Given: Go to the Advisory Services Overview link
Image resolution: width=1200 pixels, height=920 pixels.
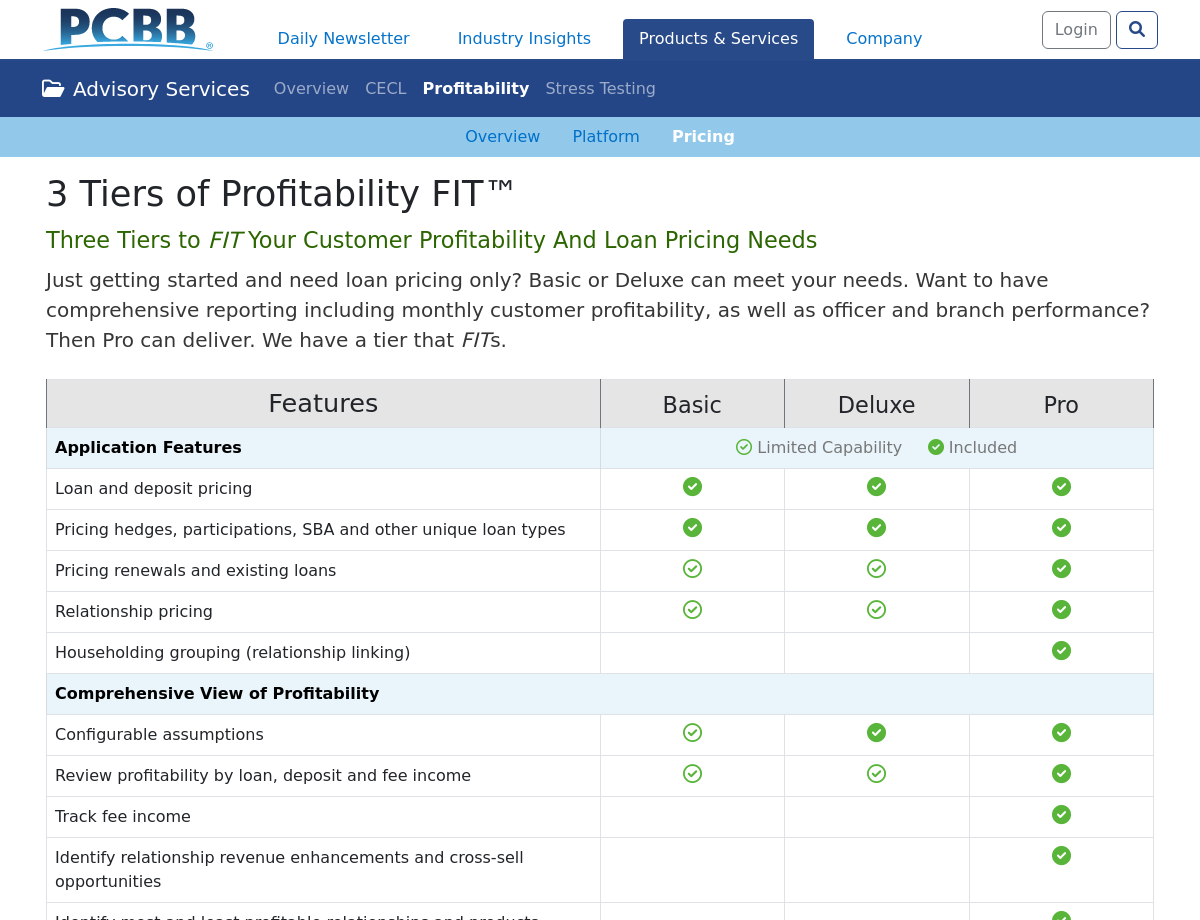Looking at the screenshot, I should point(311,88).
